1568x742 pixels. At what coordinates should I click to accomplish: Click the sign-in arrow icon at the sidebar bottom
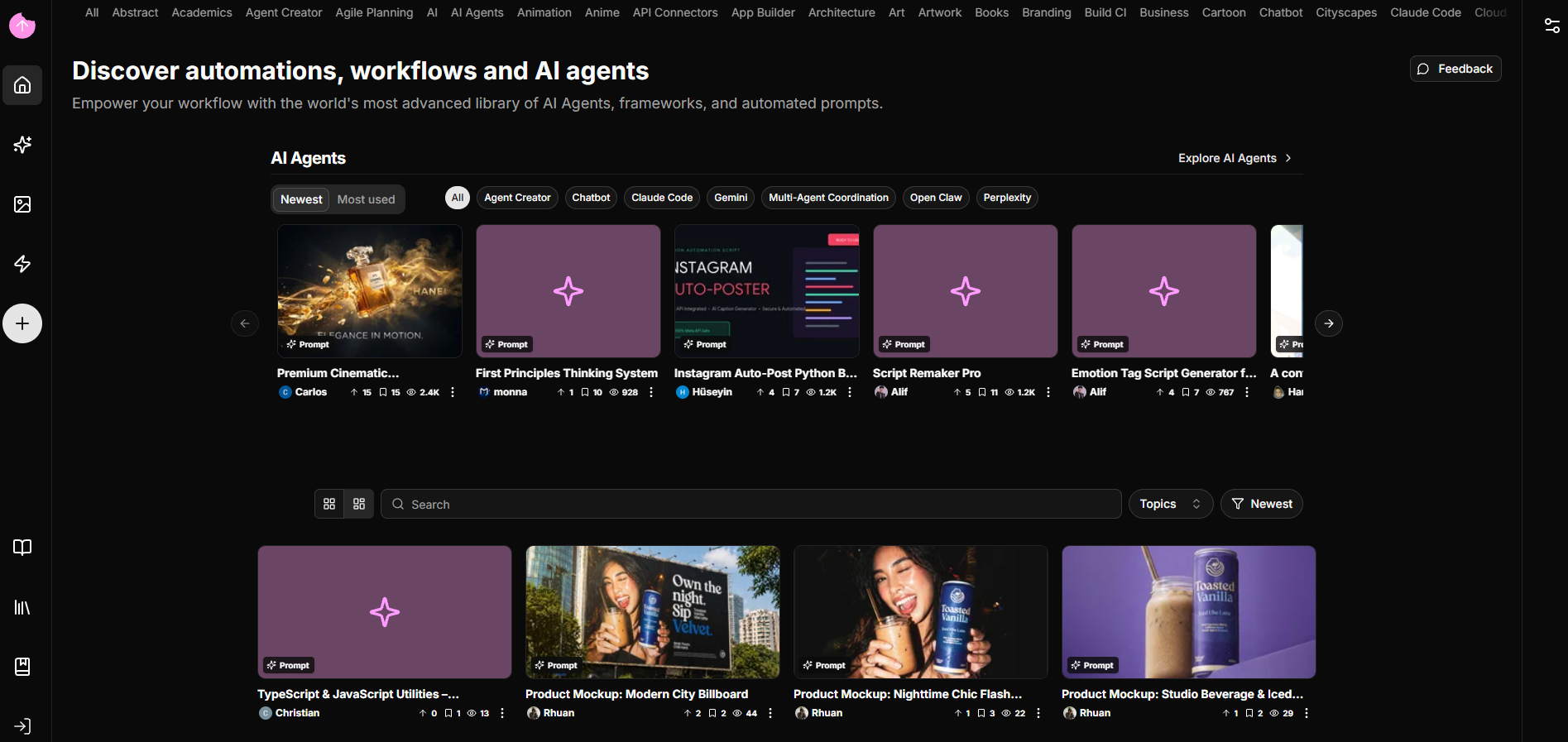(x=22, y=726)
